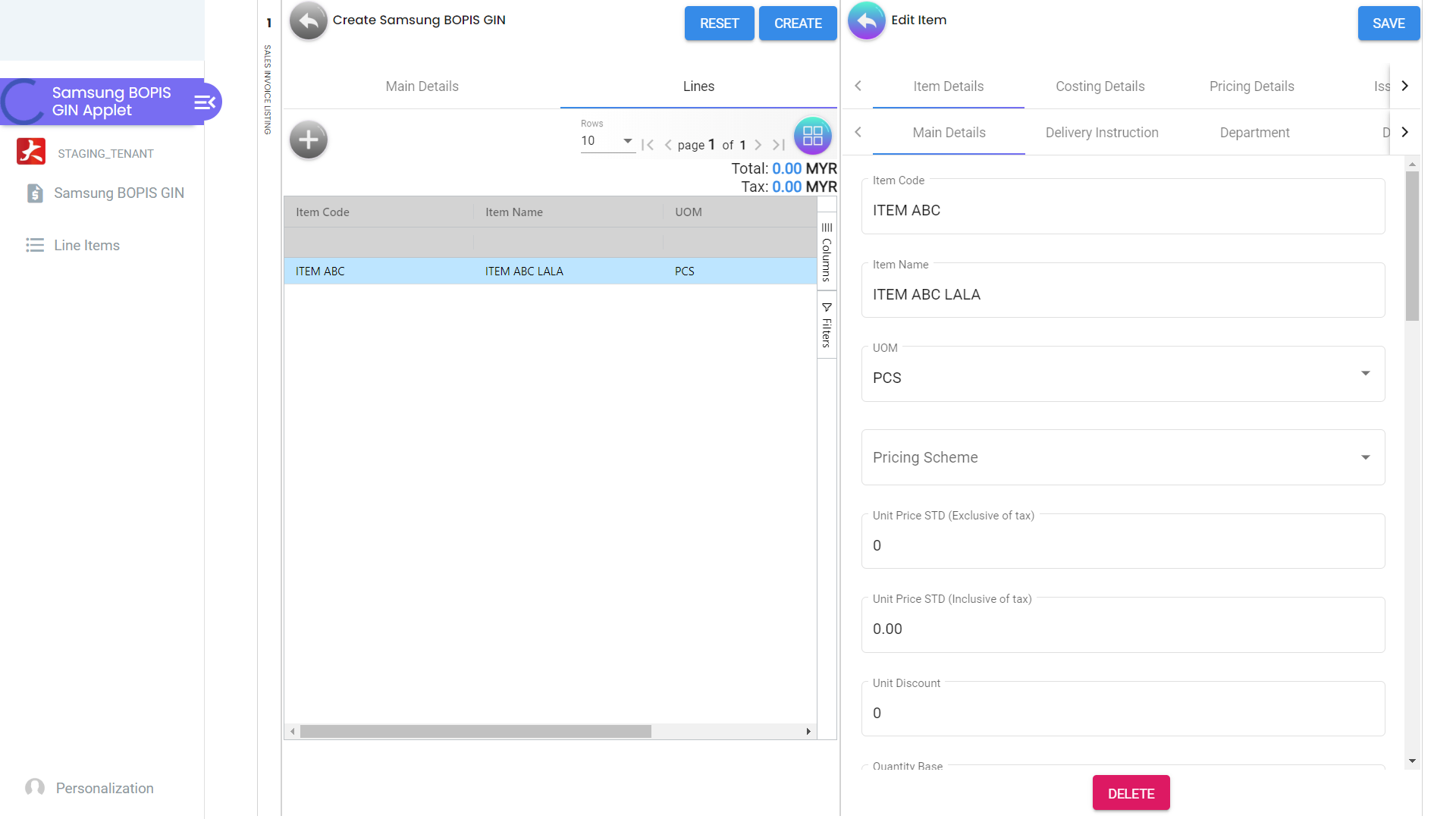Open the Rows per page dropdown
This screenshot has width=1456, height=819.
(607, 141)
